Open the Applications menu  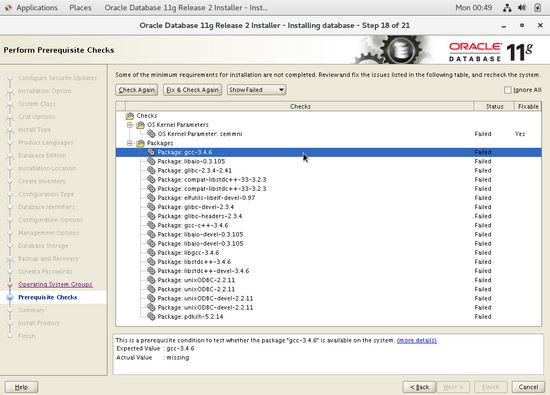37,8
